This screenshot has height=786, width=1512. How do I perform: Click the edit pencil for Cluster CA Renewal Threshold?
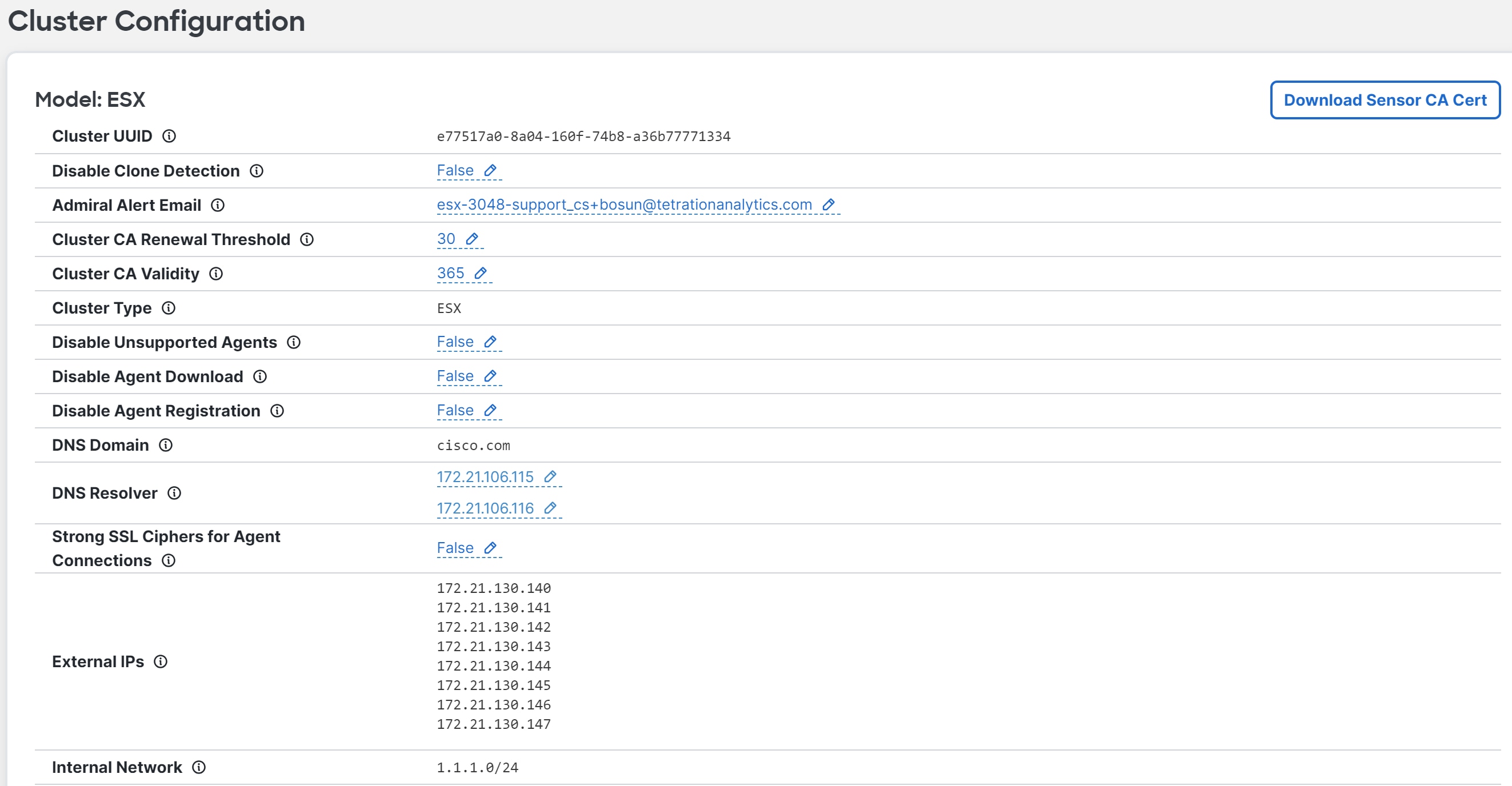472,239
